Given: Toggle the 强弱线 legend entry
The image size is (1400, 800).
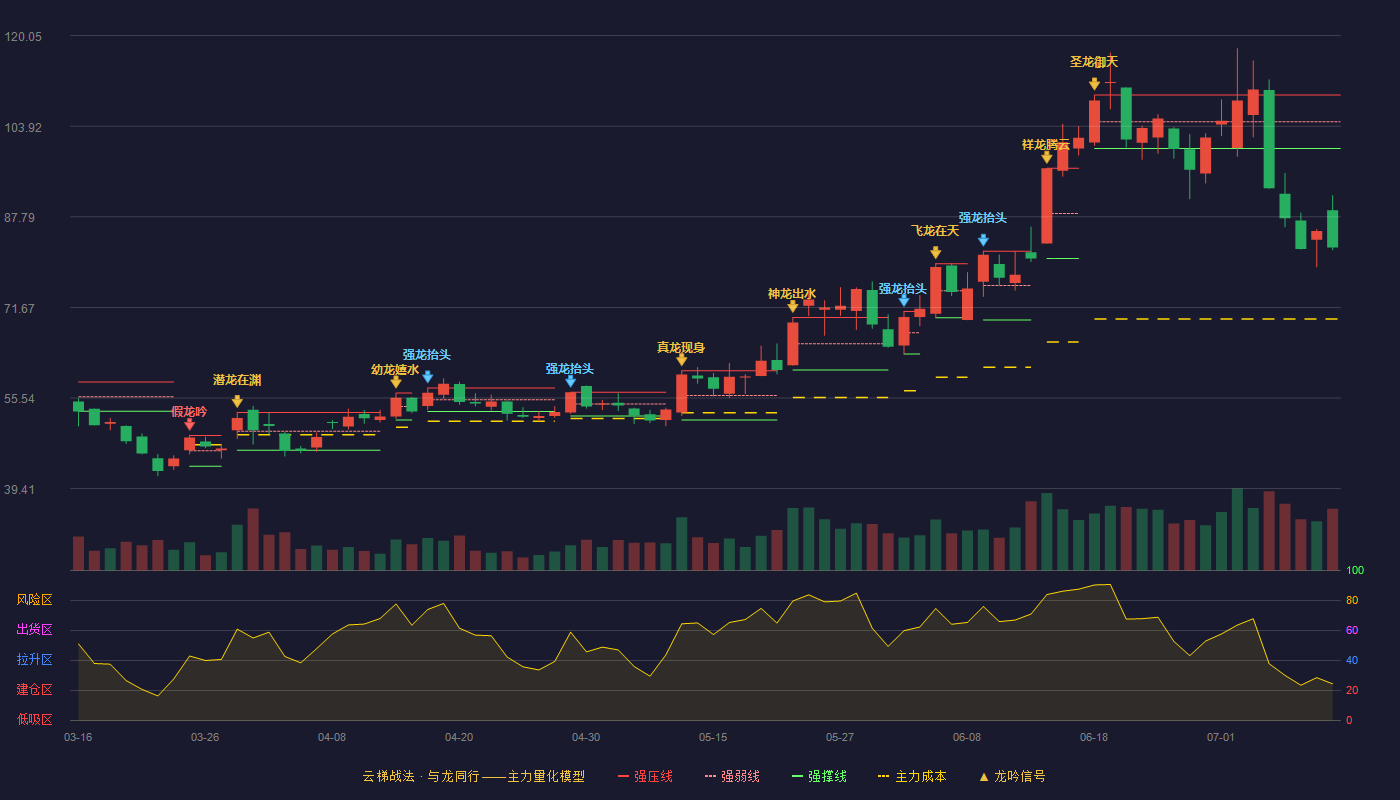Looking at the screenshot, I should (732, 776).
